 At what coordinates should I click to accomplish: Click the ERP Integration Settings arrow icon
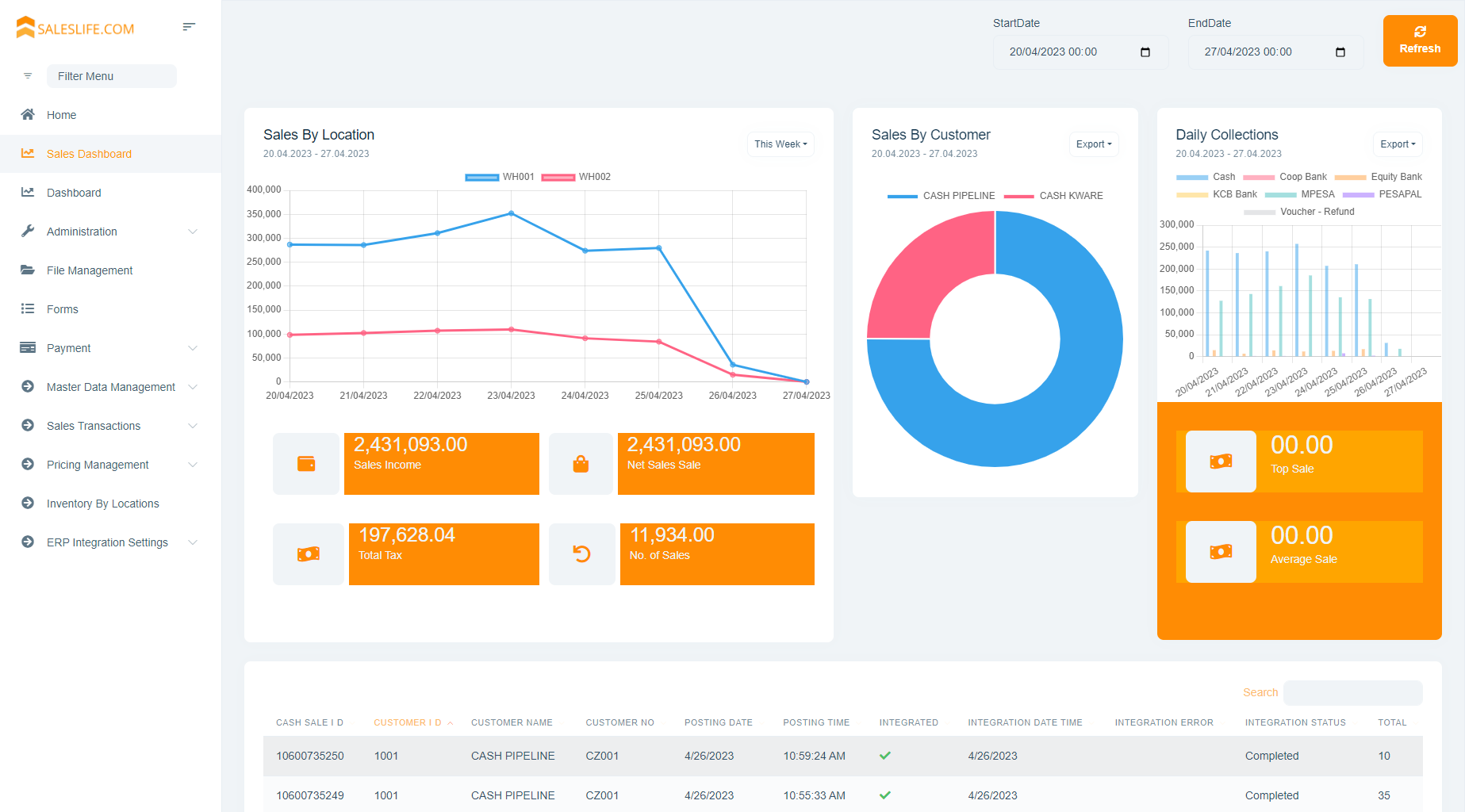(28, 542)
